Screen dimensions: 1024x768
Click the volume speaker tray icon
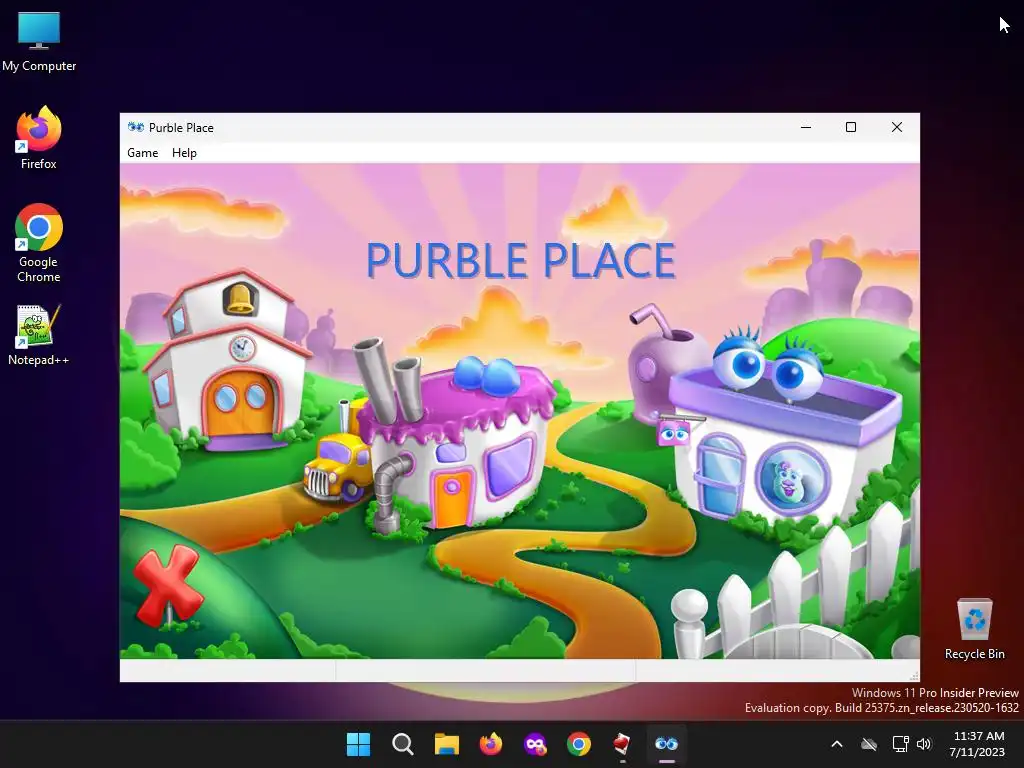point(923,744)
